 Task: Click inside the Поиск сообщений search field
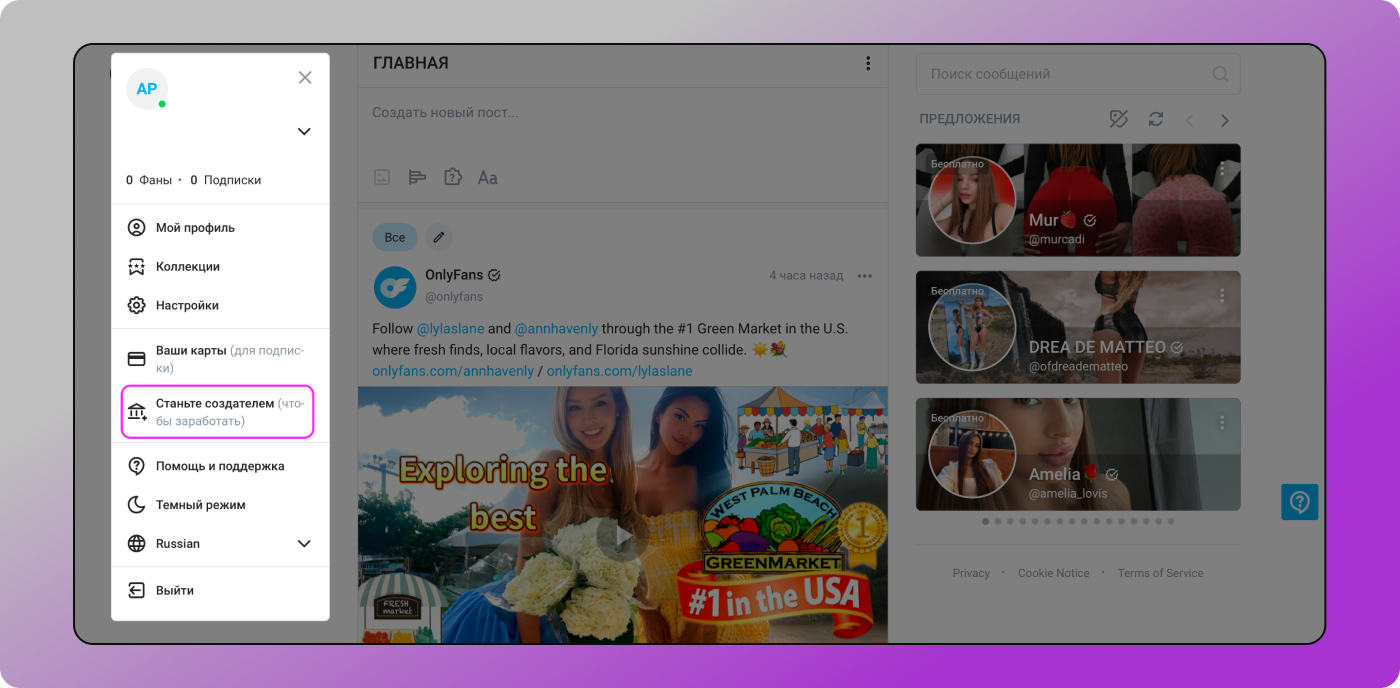click(1060, 73)
